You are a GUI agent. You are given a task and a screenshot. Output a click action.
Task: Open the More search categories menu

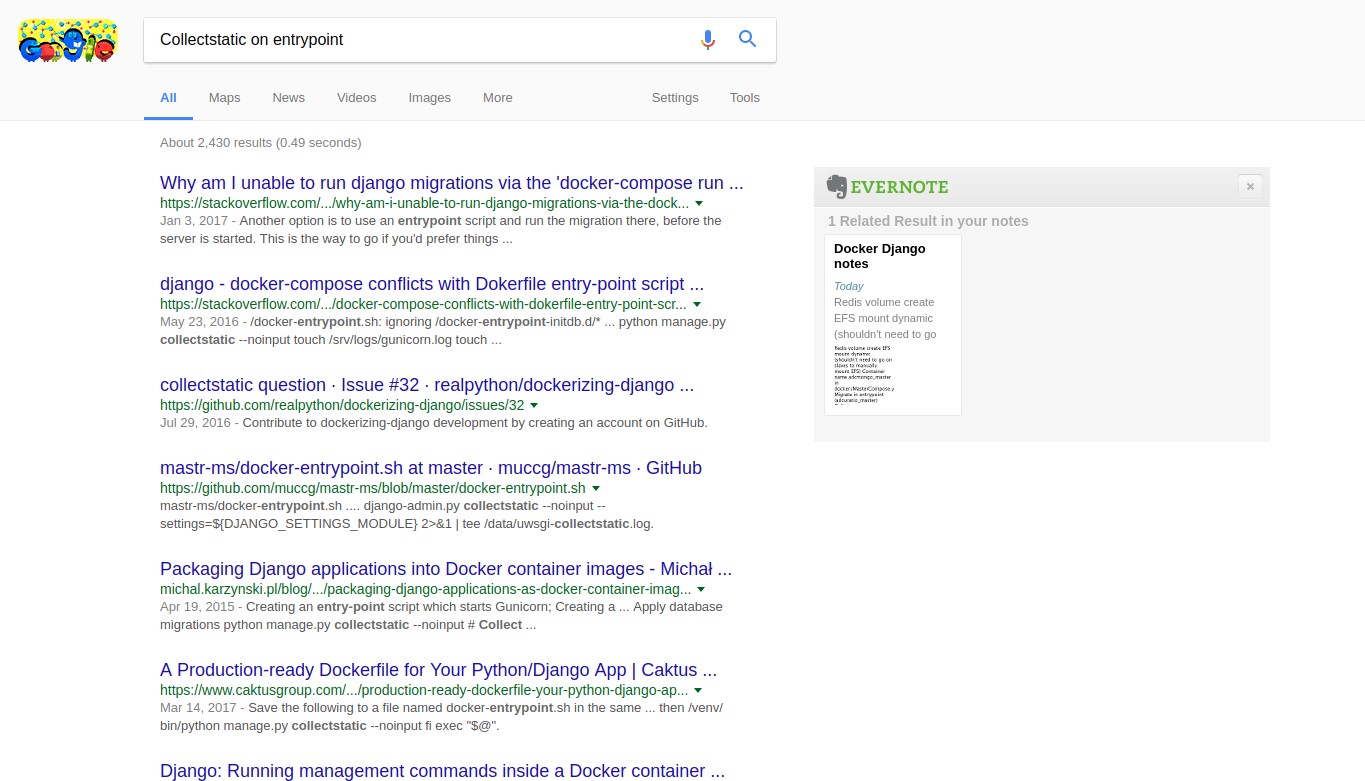pyautogui.click(x=497, y=98)
